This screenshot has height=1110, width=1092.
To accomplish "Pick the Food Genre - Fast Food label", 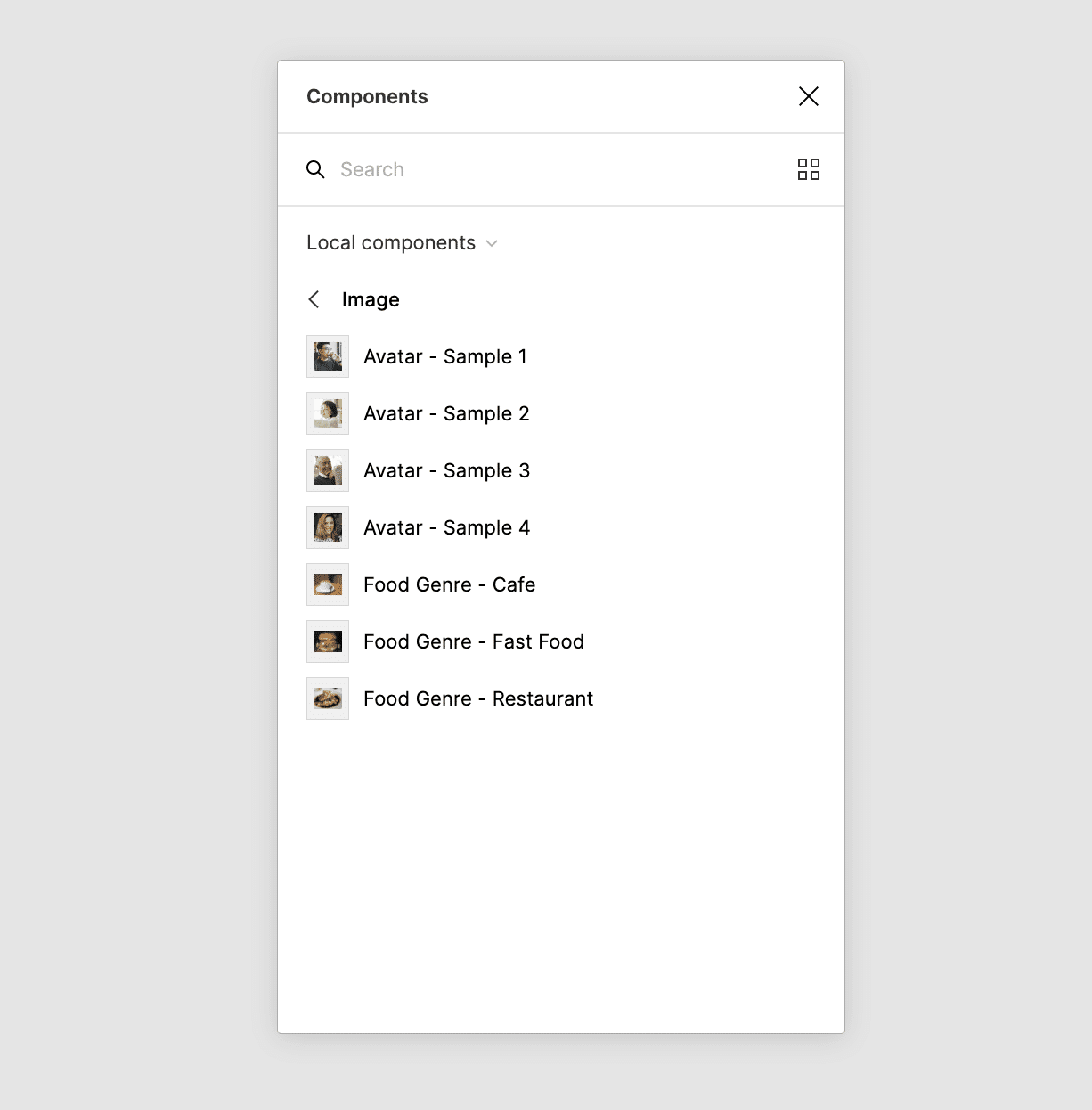I will 474,641.
